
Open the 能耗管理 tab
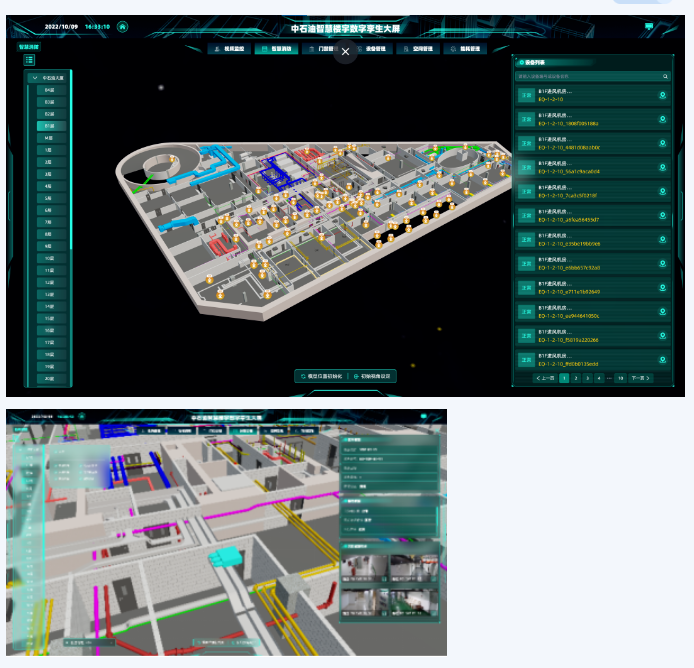tap(465, 48)
